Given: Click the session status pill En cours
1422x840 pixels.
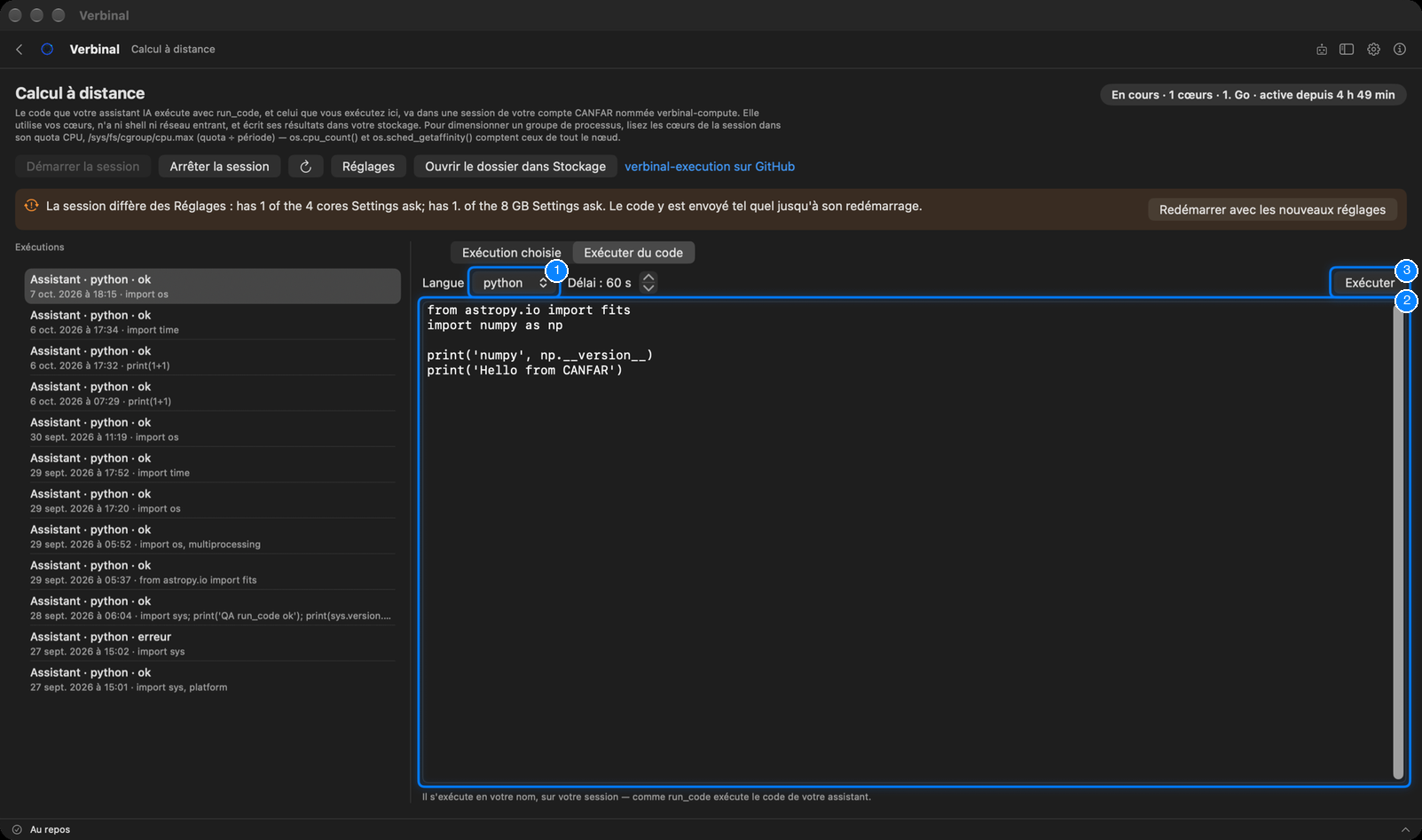Looking at the screenshot, I should (1253, 95).
